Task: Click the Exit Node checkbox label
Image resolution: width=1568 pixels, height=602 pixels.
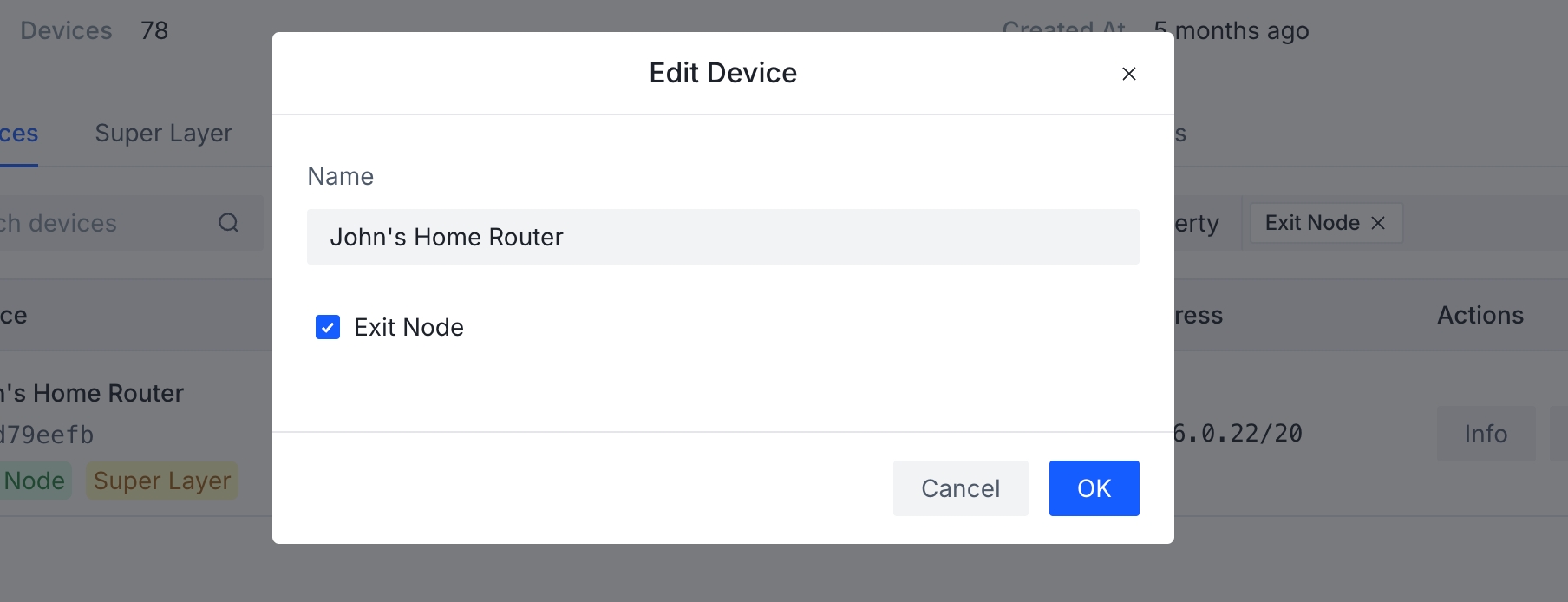Action: pyautogui.click(x=408, y=327)
